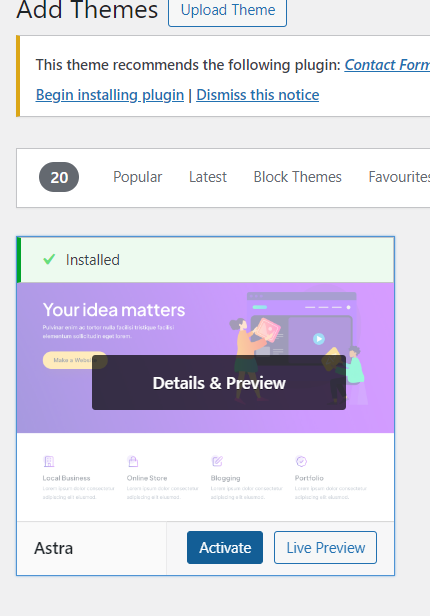Click the Upload Theme button
The image size is (430, 616).
(x=227, y=11)
